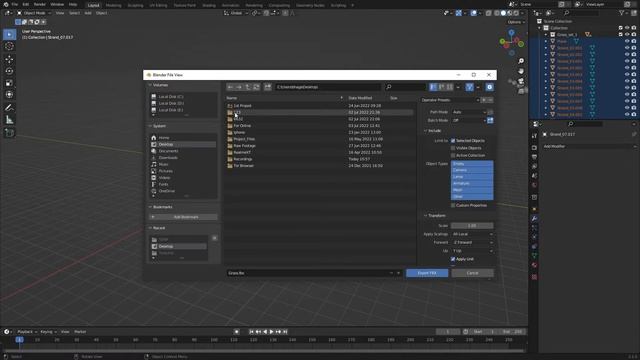640x360 pixels.
Task: Create a new folder in file browser
Action: tap(268, 87)
